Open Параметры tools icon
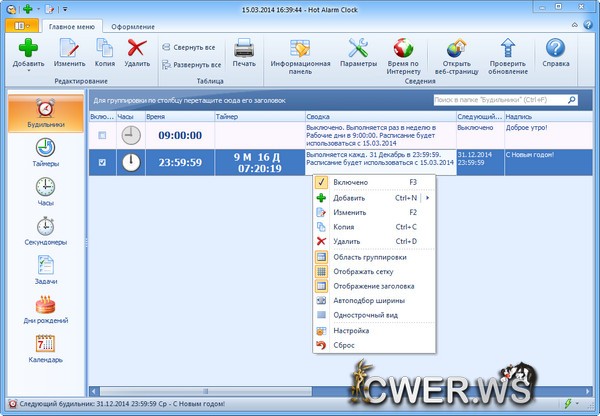Viewport: 600px width, 416px height. click(x=358, y=46)
